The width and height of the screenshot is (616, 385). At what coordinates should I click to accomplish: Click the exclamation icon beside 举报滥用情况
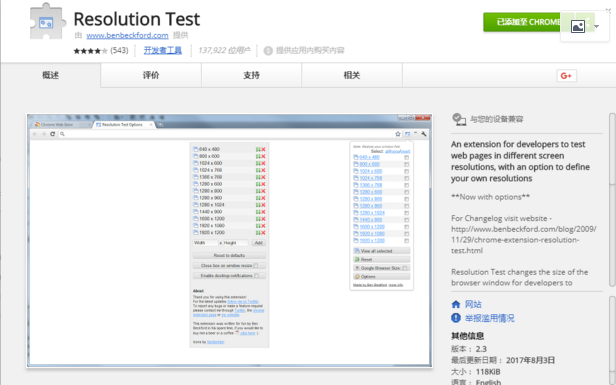point(456,318)
